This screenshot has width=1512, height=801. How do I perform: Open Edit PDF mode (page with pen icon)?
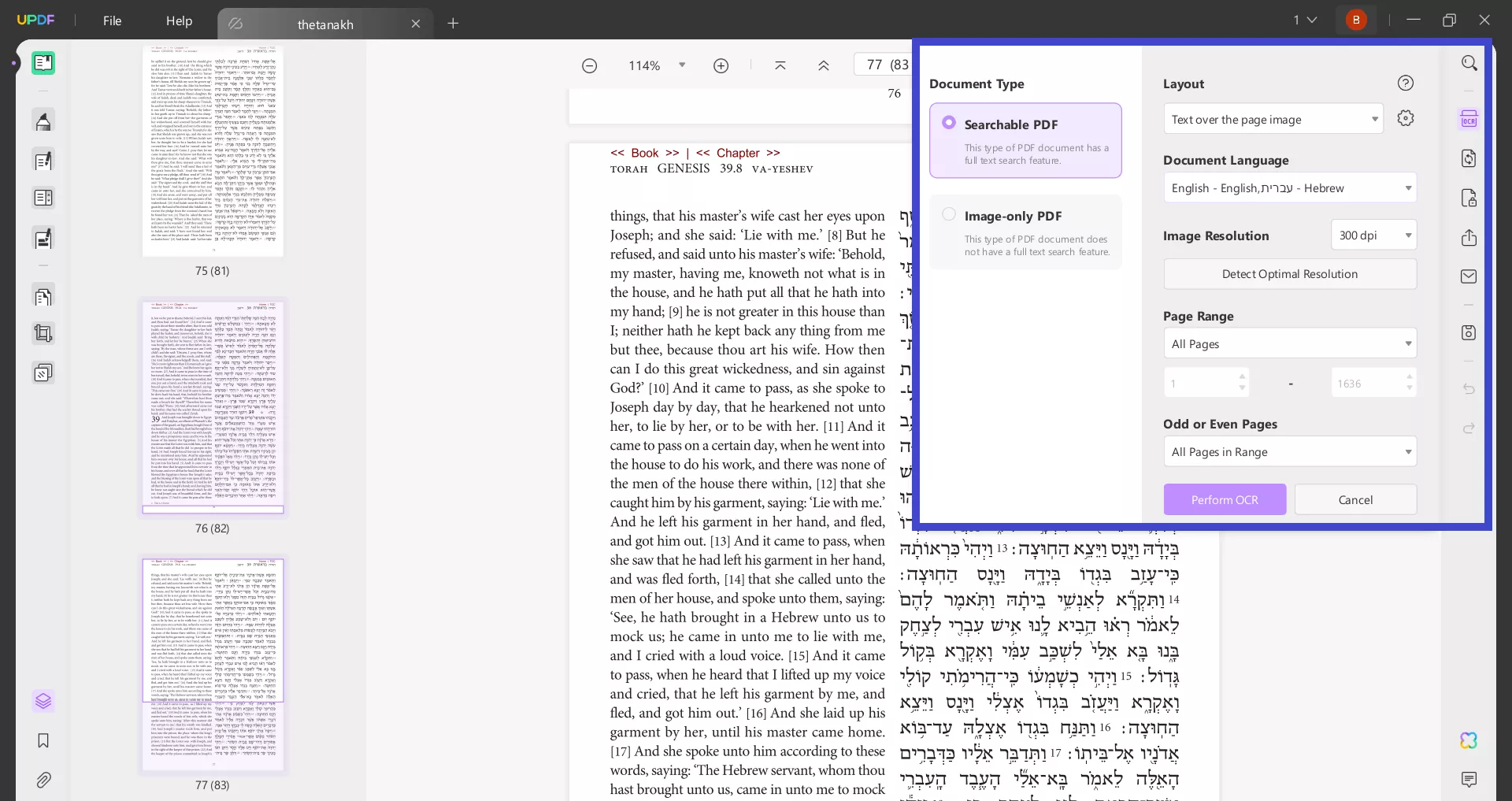click(x=43, y=161)
